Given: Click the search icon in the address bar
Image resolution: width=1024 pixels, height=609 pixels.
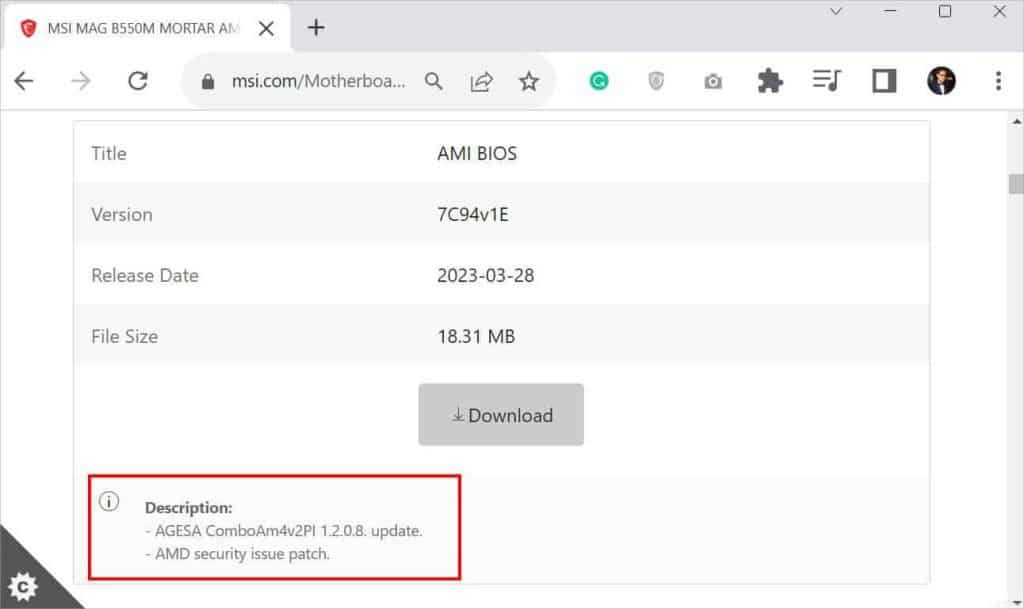Looking at the screenshot, I should 434,81.
